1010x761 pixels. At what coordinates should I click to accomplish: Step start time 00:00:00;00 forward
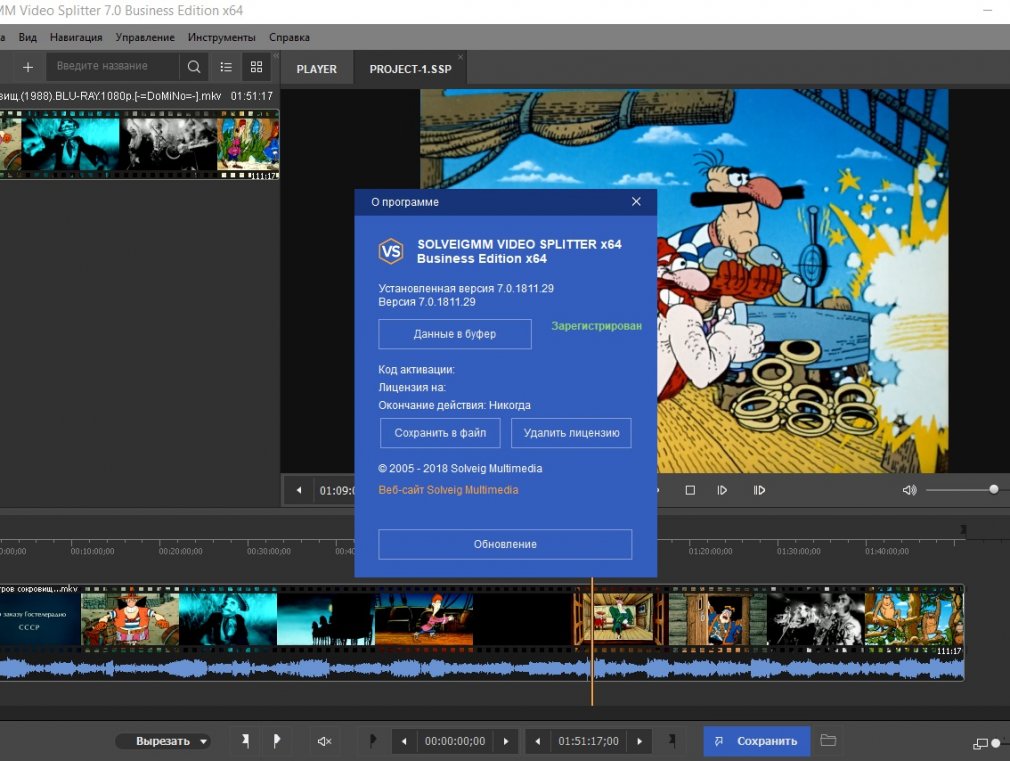[x=506, y=742]
